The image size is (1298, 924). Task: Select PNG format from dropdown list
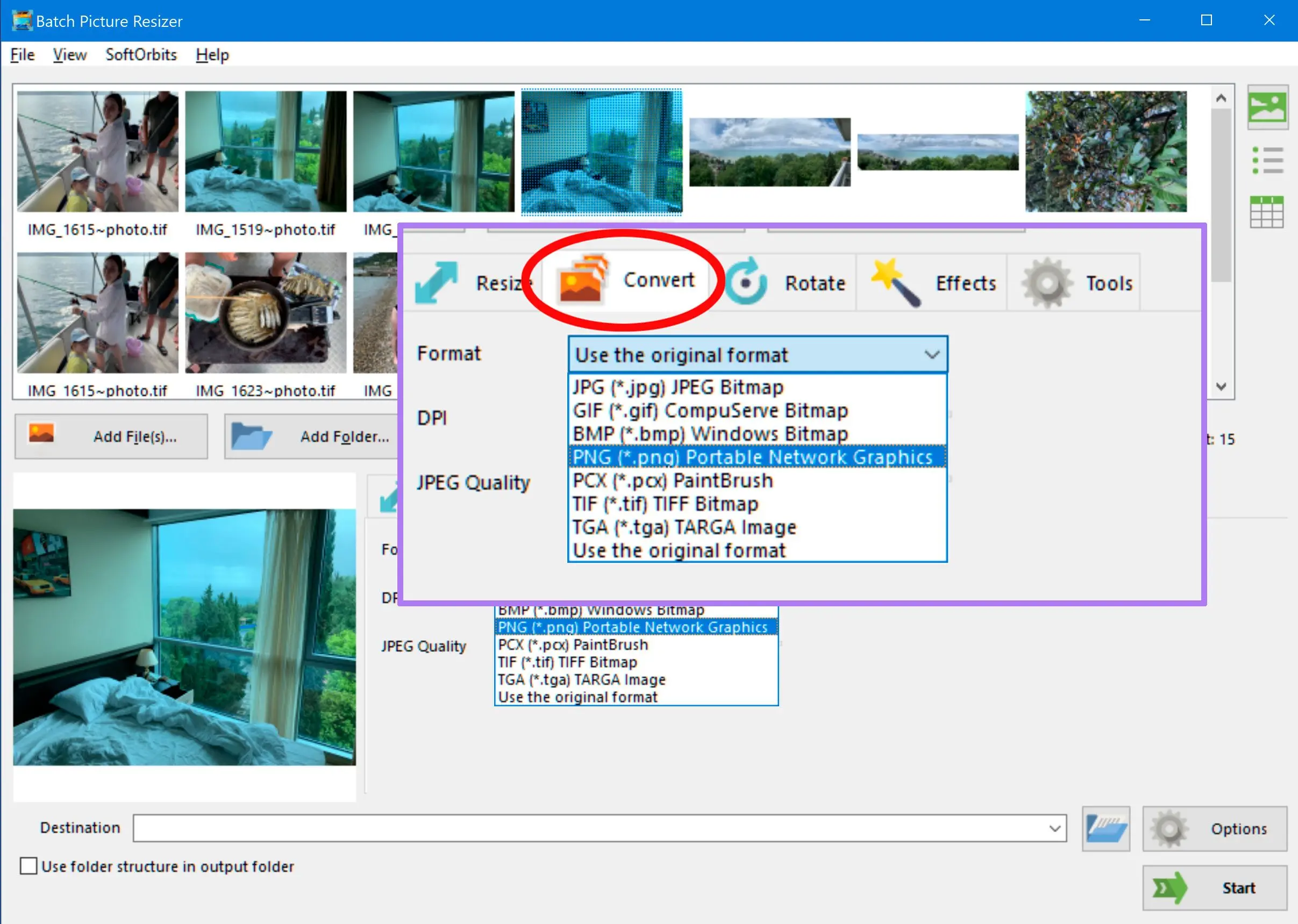click(x=754, y=457)
